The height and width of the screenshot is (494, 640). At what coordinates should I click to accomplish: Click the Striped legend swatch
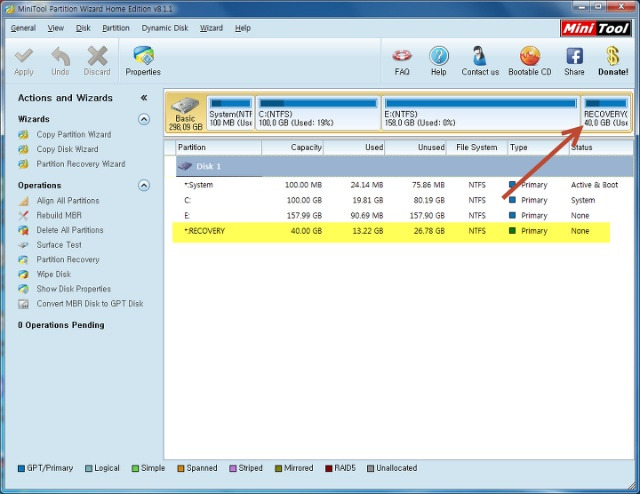pyautogui.click(x=233, y=468)
